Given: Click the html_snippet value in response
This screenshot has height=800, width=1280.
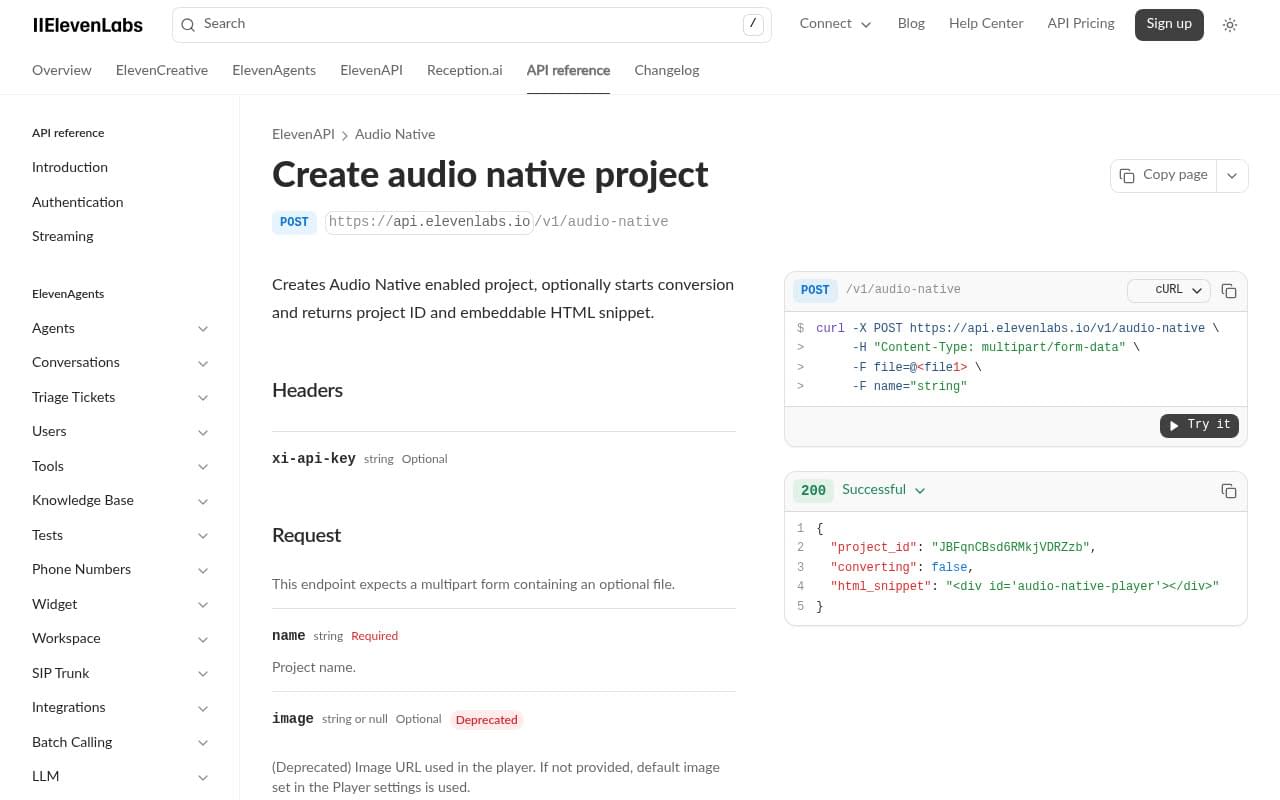Looking at the screenshot, I should coord(1082,587).
